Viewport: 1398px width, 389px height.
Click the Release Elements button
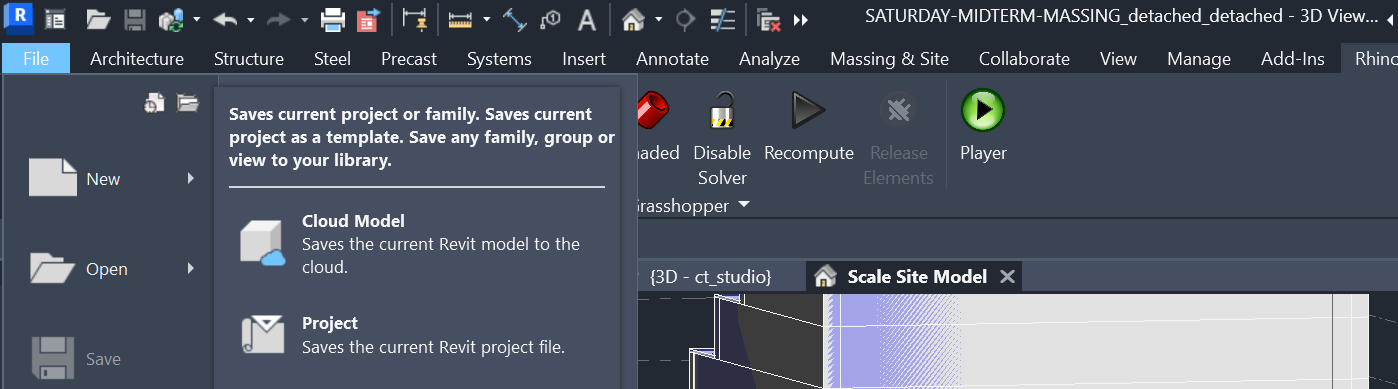tap(897, 139)
